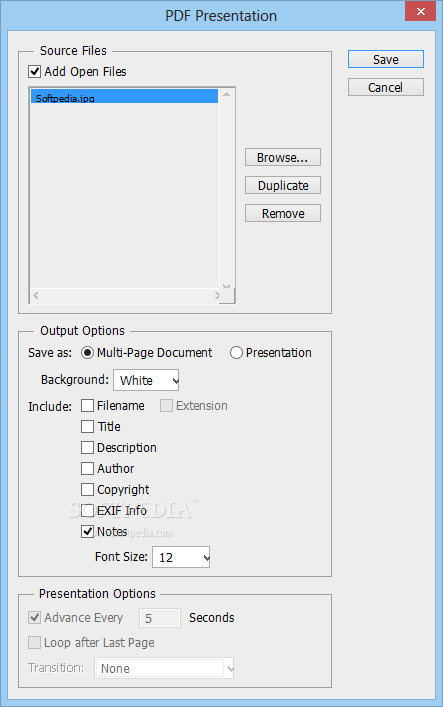This screenshot has height=707, width=443.
Task: Select Softpedia.jpg in the source list
Action: [x=124, y=96]
